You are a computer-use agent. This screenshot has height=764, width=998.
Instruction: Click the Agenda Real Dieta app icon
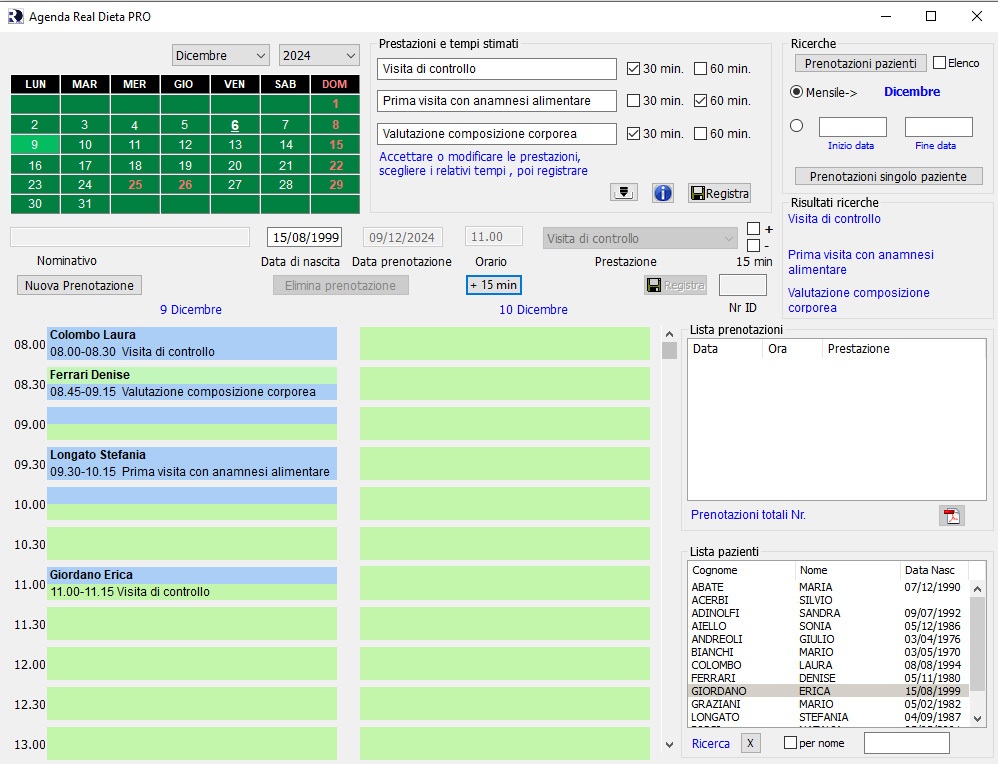click(15, 17)
